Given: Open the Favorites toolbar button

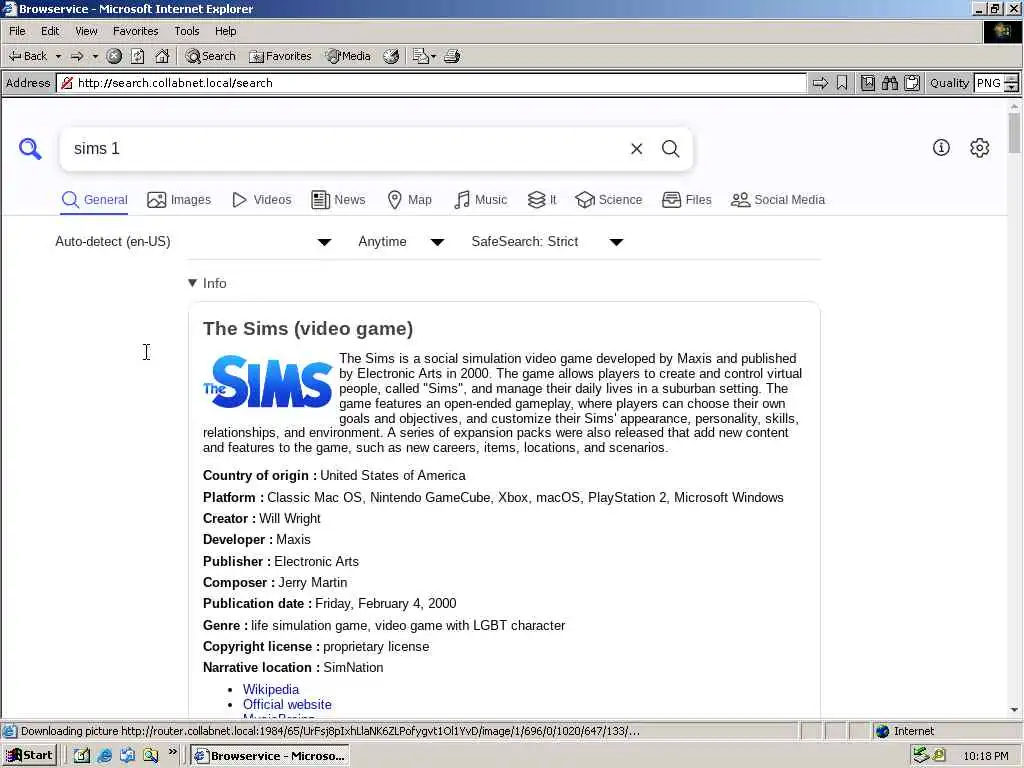Looking at the screenshot, I should [x=280, y=56].
